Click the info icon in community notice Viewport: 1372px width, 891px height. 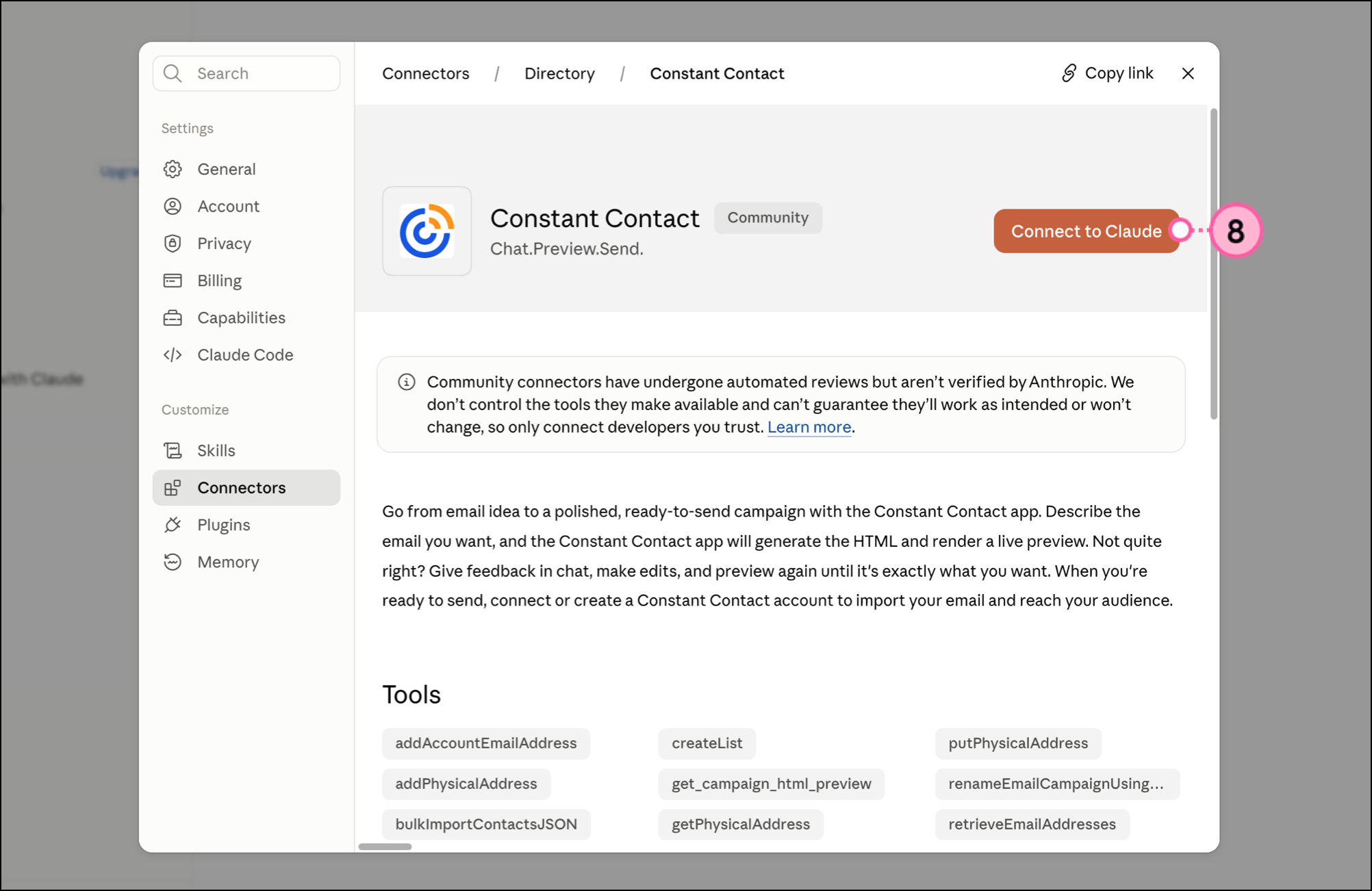[407, 382]
